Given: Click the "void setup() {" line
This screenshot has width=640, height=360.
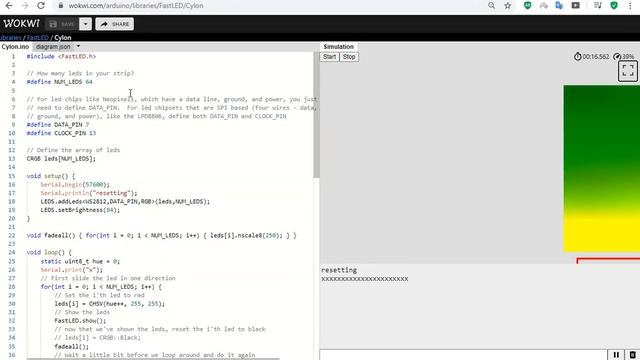Looking at the screenshot, I should tap(51, 176).
